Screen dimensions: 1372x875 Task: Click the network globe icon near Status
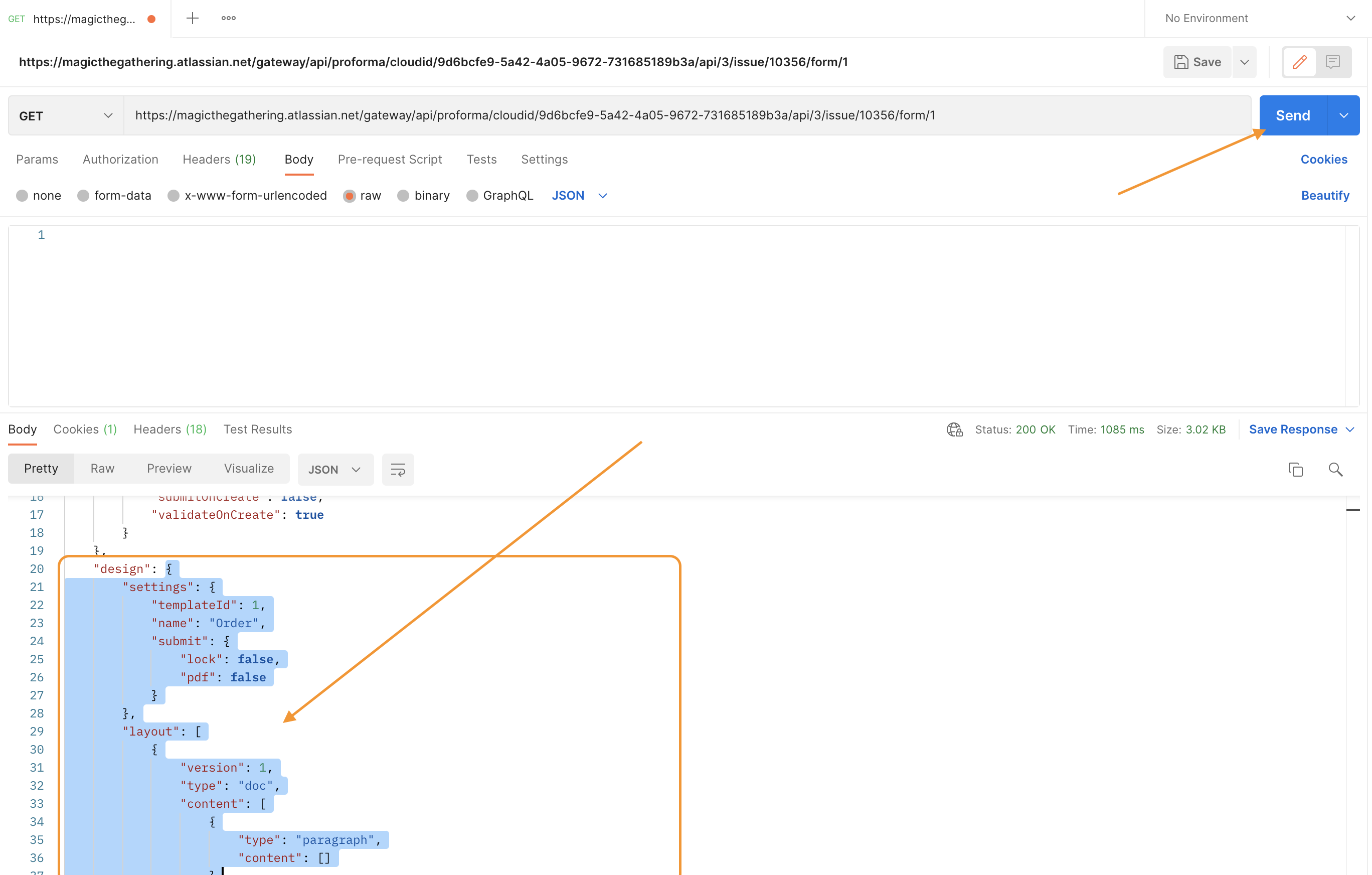click(954, 429)
